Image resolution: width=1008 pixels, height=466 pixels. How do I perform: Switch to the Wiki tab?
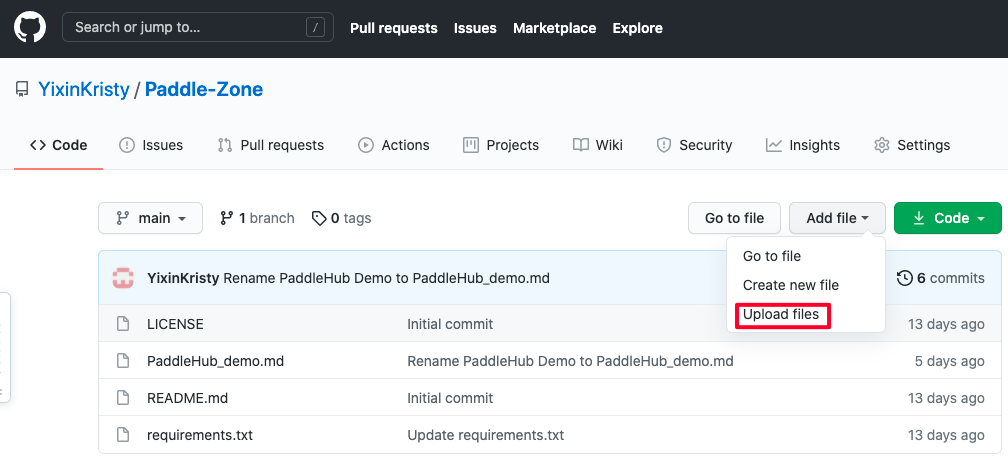coord(598,145)
